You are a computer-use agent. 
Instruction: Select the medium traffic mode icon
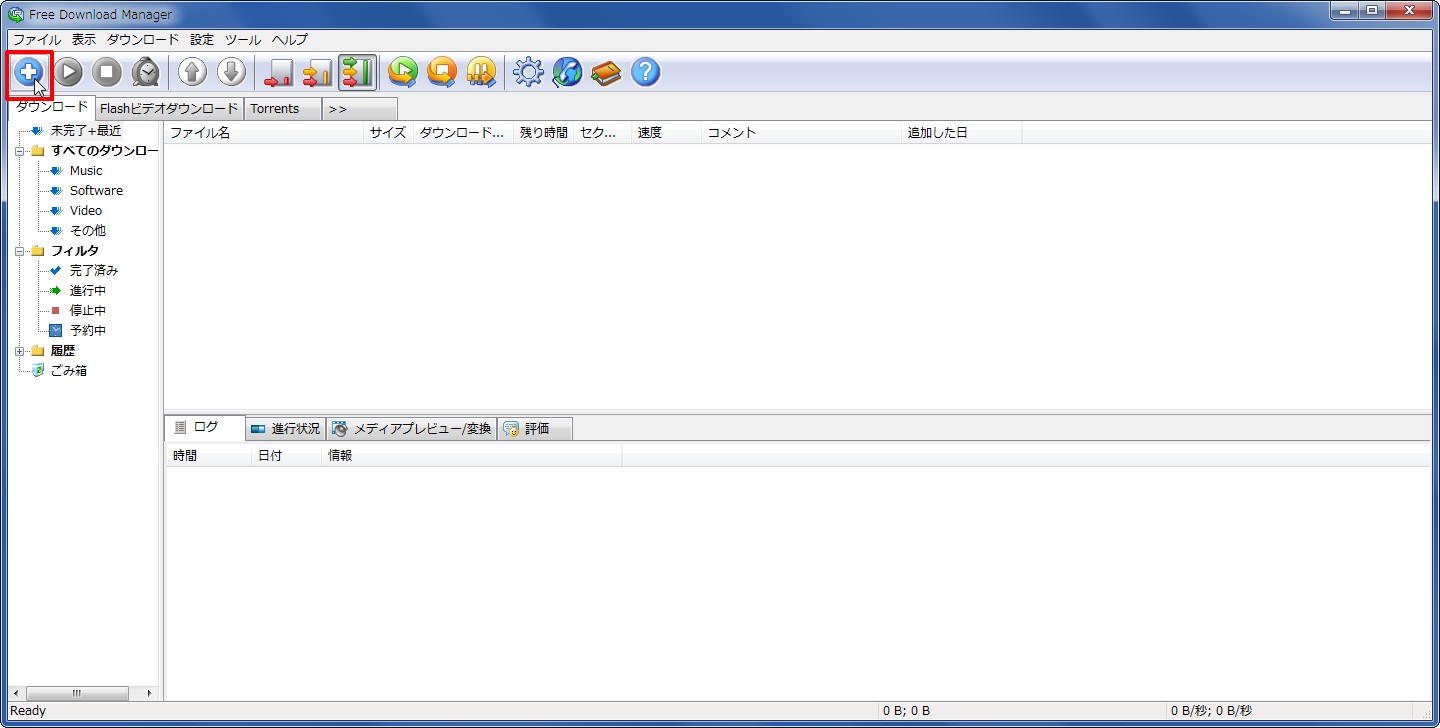317,72
